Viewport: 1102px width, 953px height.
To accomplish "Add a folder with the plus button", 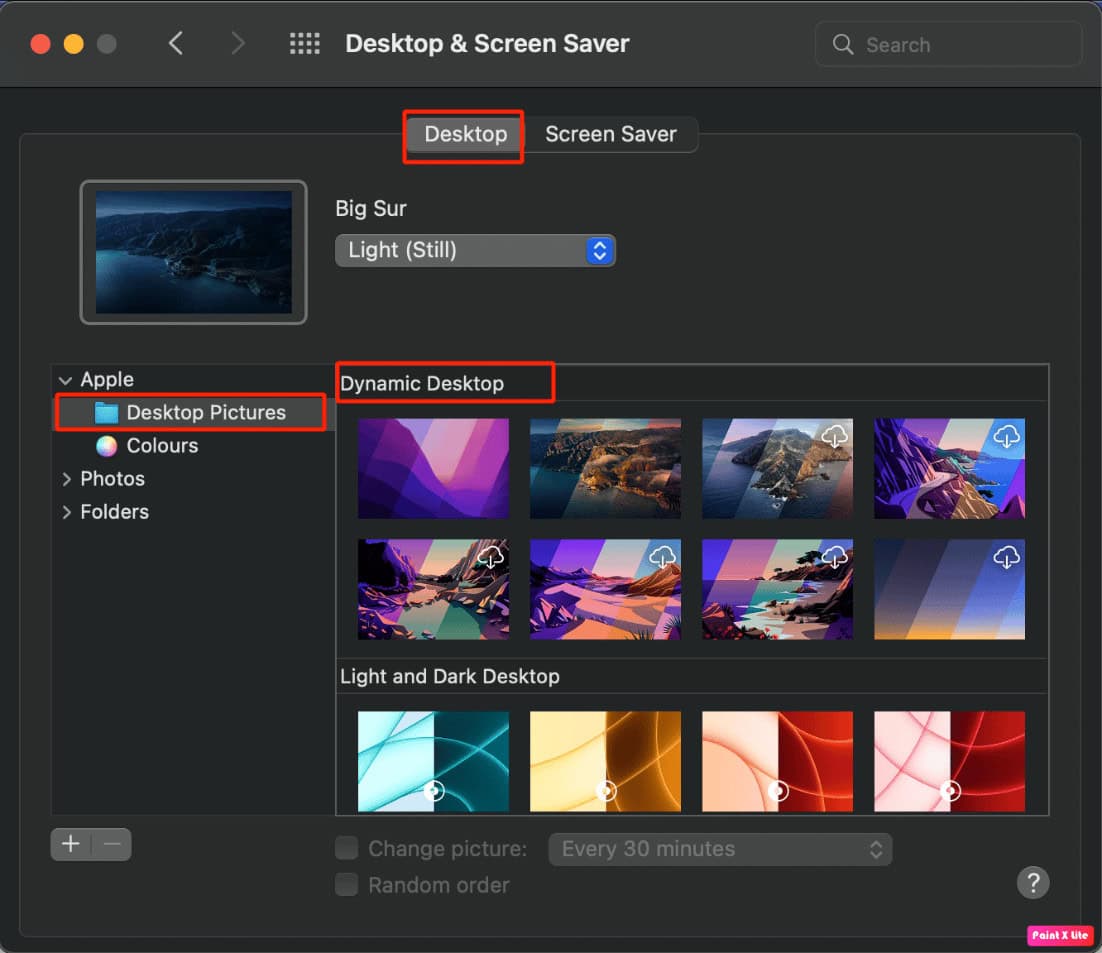I will click(x=71, y=844).
